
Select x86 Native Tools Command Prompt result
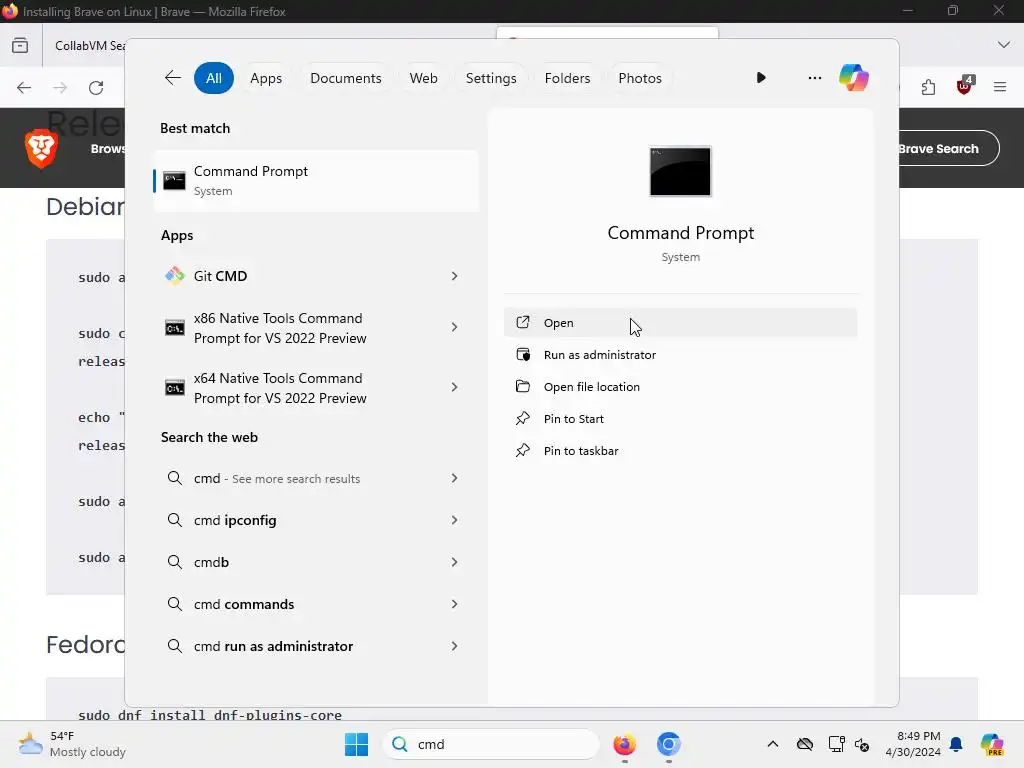(x=300, y=328)
